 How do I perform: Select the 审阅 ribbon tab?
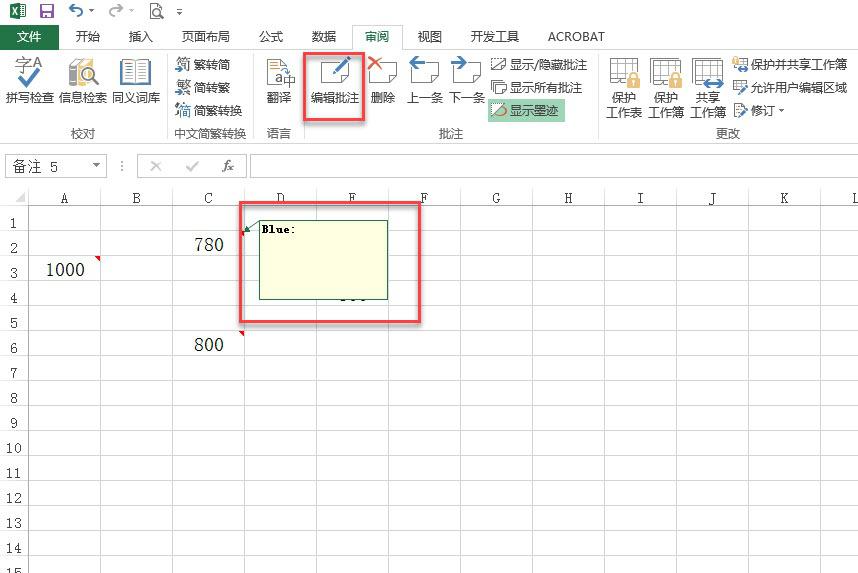click(377, 37)
